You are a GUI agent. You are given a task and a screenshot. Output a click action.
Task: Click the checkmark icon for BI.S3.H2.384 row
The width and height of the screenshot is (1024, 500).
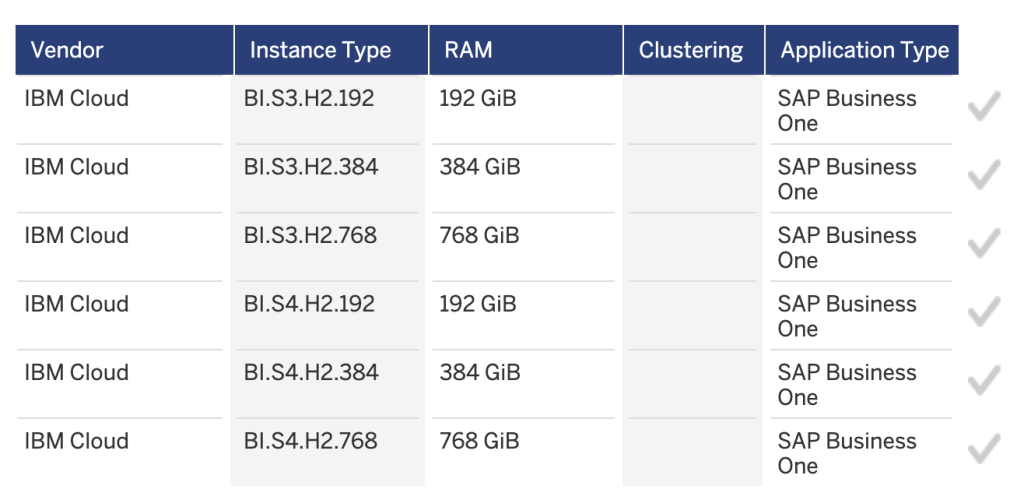coord(984,175)
